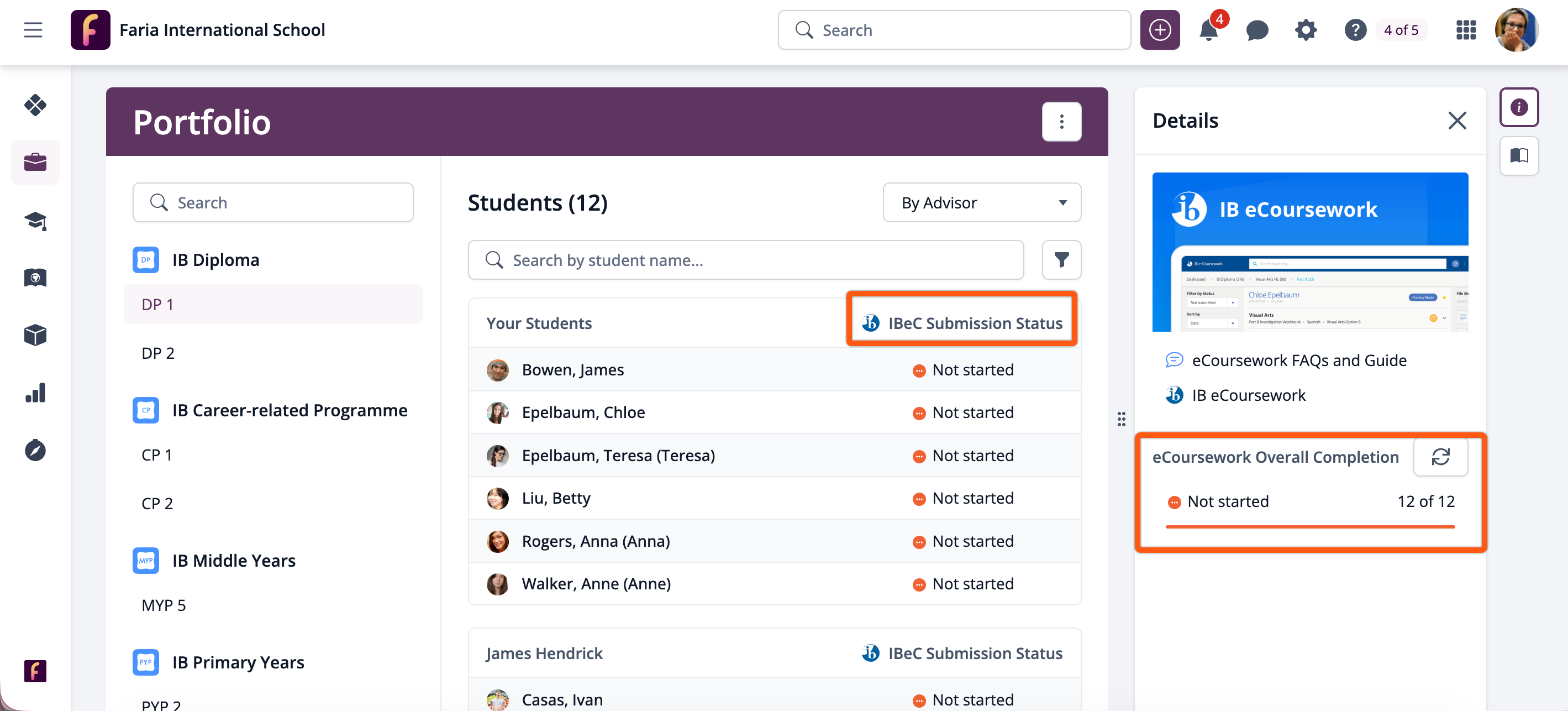Open the compass icon in sidebar
This screenshot has width=1568, height=711.
click(35, 450)
